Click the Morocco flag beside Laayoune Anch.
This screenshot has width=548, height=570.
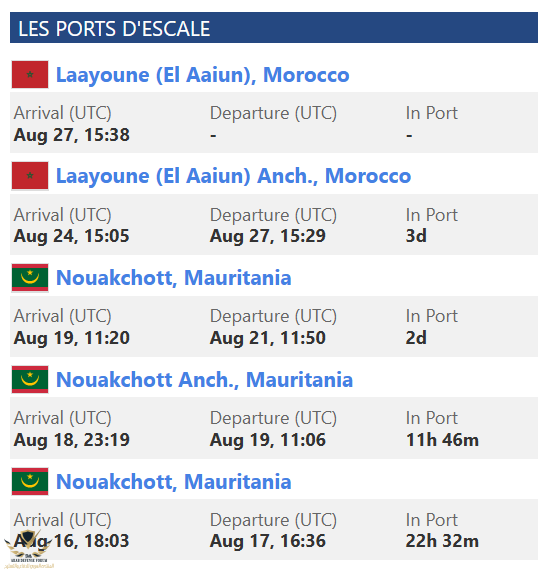(x=30, y=176)
